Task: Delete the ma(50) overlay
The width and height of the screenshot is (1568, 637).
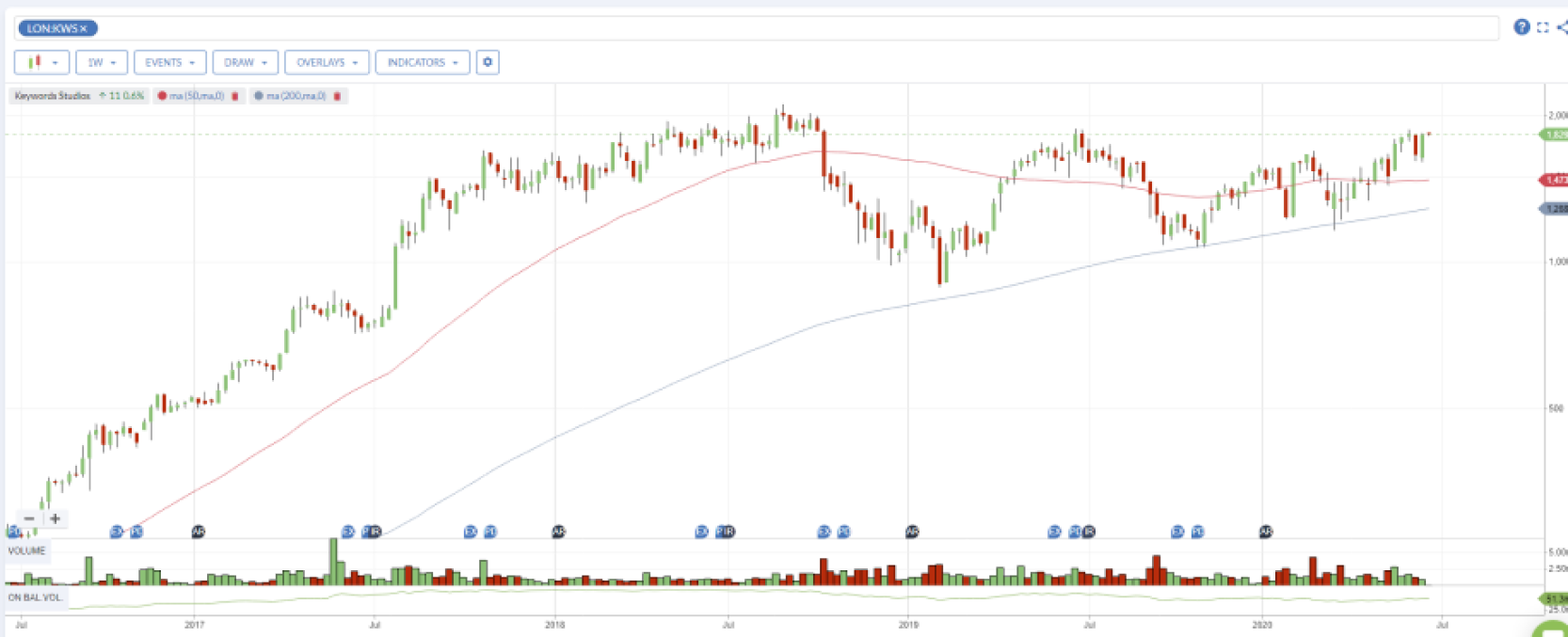Action: point(235,96)
